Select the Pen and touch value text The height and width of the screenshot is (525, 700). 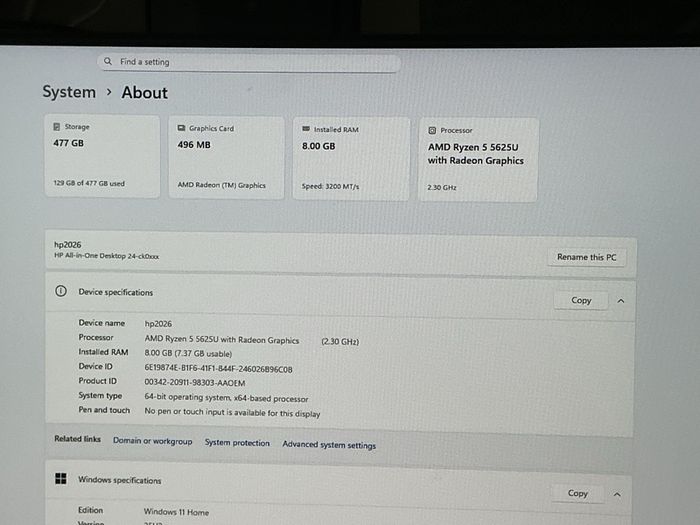pyautogui.click(x=232, y=412)
